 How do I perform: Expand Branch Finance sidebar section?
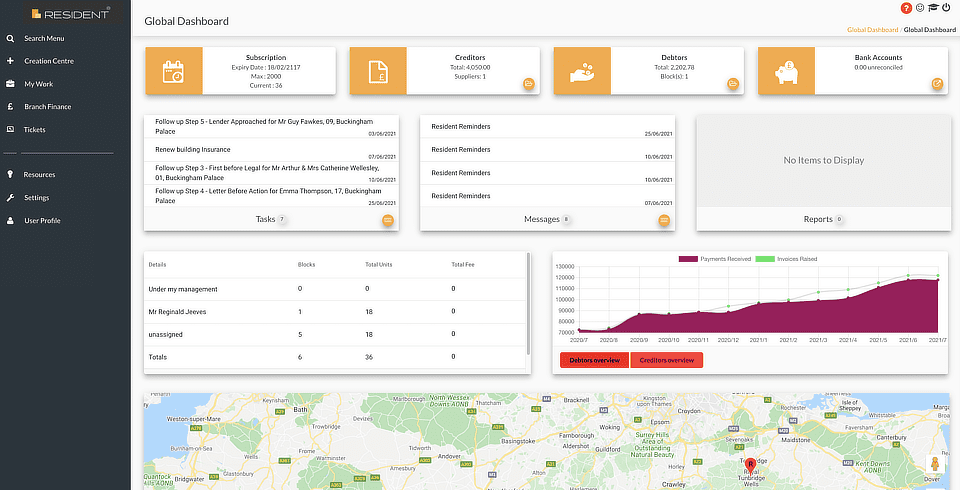(47, 106)
